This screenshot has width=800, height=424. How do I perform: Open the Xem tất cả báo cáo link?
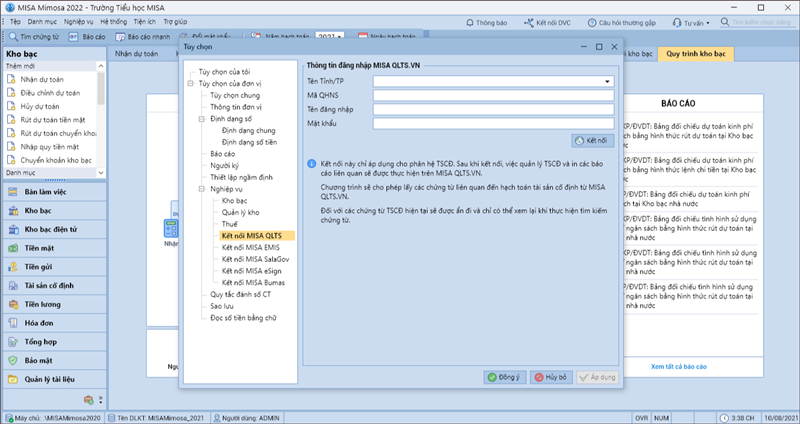[679, 367]
